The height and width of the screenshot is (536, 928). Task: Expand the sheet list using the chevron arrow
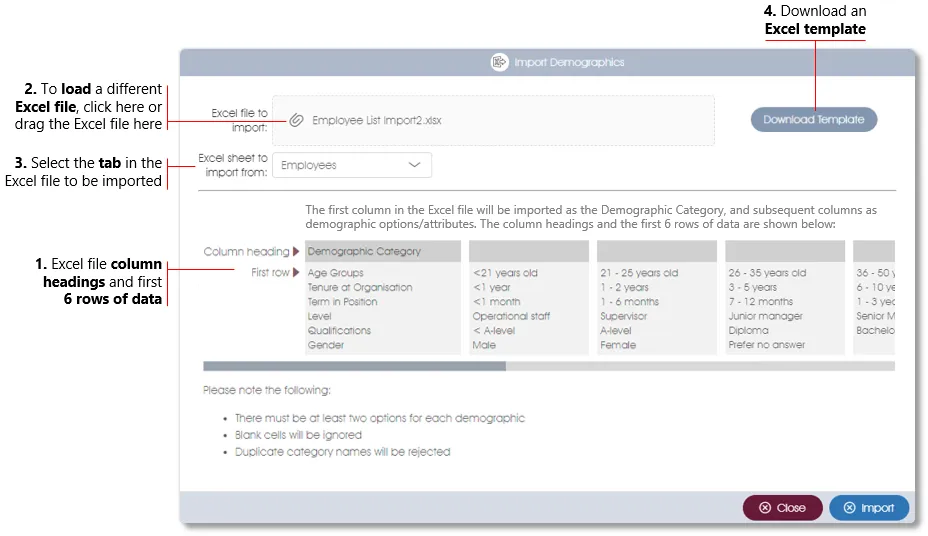pos(415,165)
